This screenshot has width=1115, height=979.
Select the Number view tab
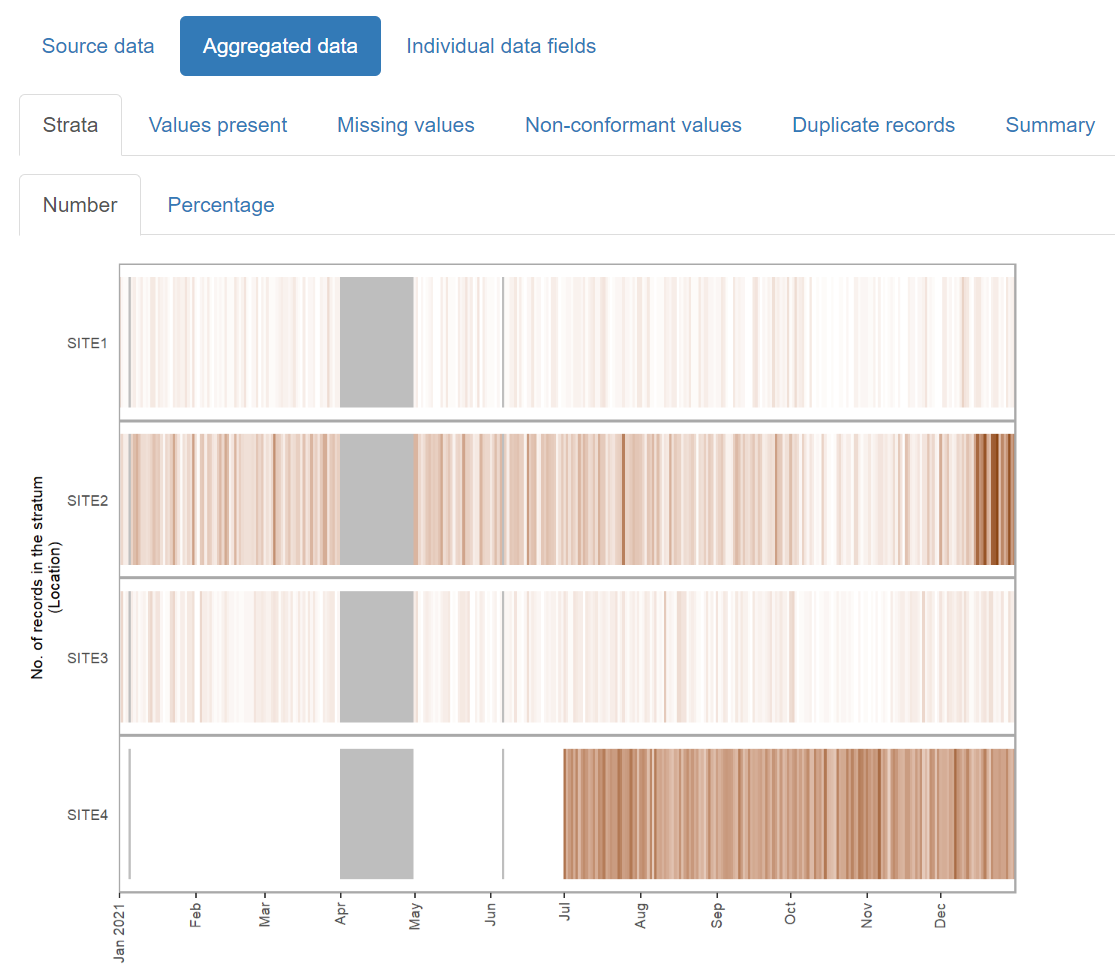coord(80,205)
